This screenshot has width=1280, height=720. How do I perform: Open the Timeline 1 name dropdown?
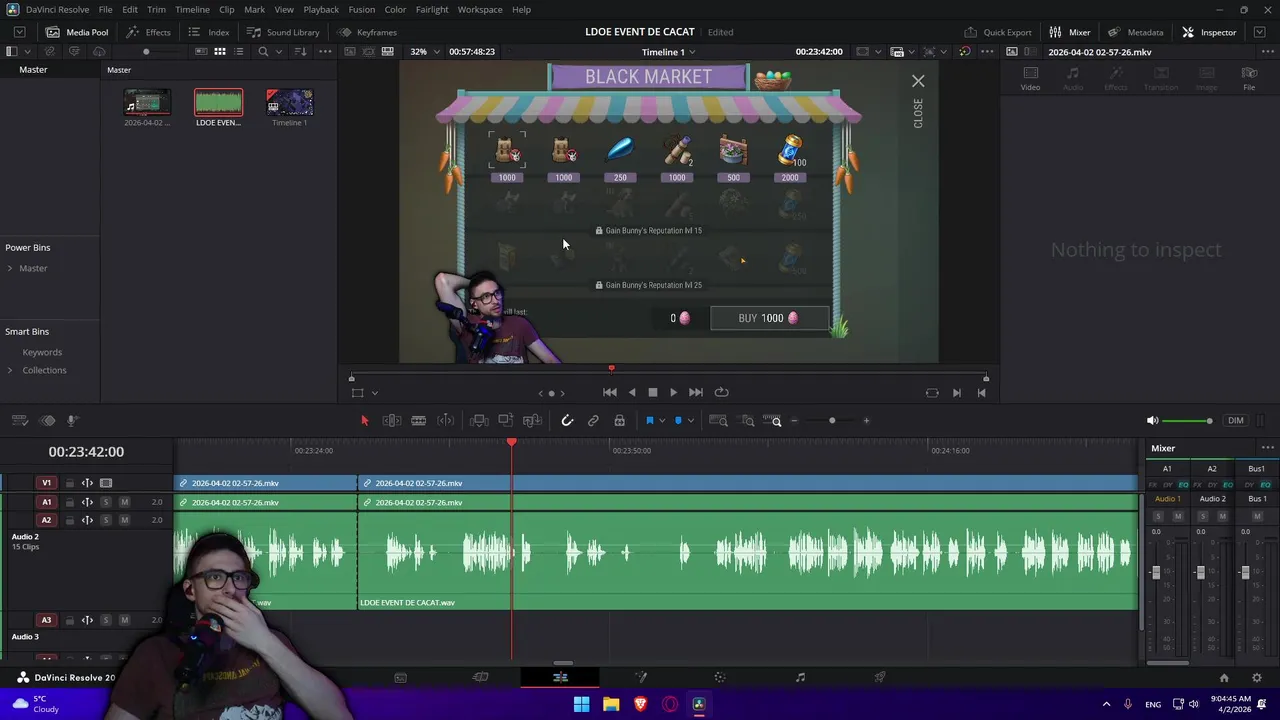669,51
